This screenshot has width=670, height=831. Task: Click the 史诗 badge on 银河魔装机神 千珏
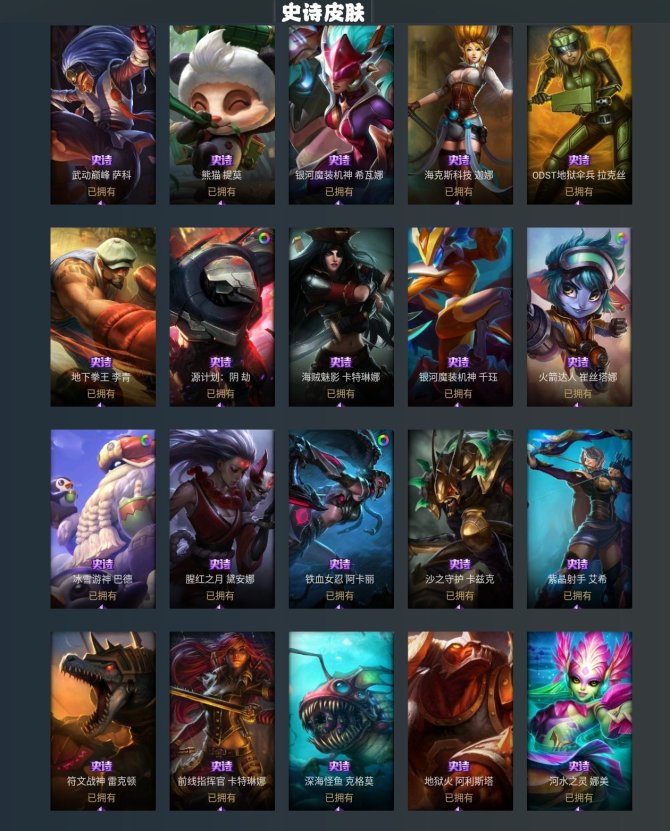458,362
